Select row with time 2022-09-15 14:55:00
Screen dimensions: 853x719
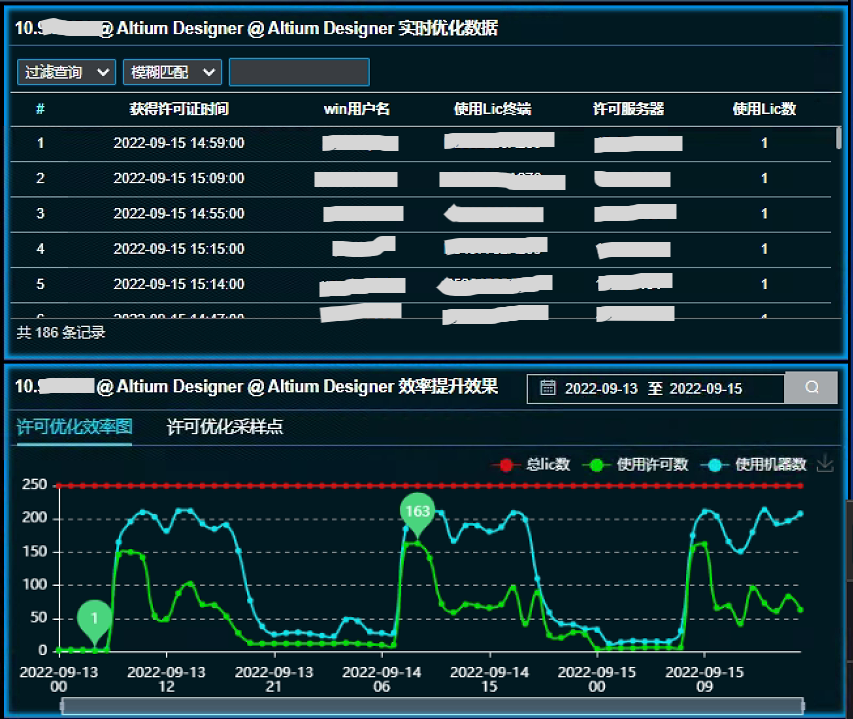pyautogui.click(x=421, y=214)
